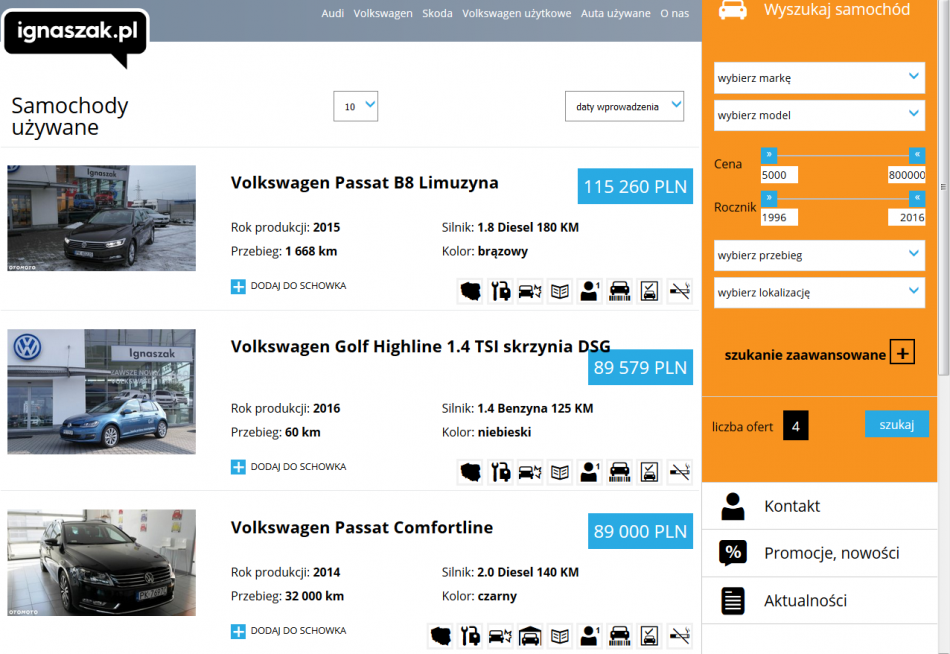This screenshot has width=950, height=654.
Task: Click first owner icon on Passat Comfortline listing
Action: 590,636
